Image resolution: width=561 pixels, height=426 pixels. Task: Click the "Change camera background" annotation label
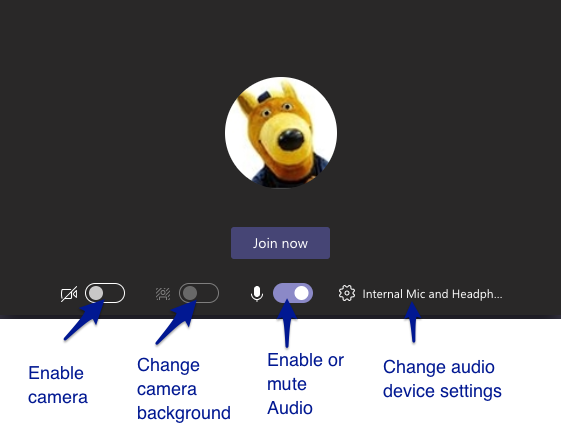coord(184,389)
